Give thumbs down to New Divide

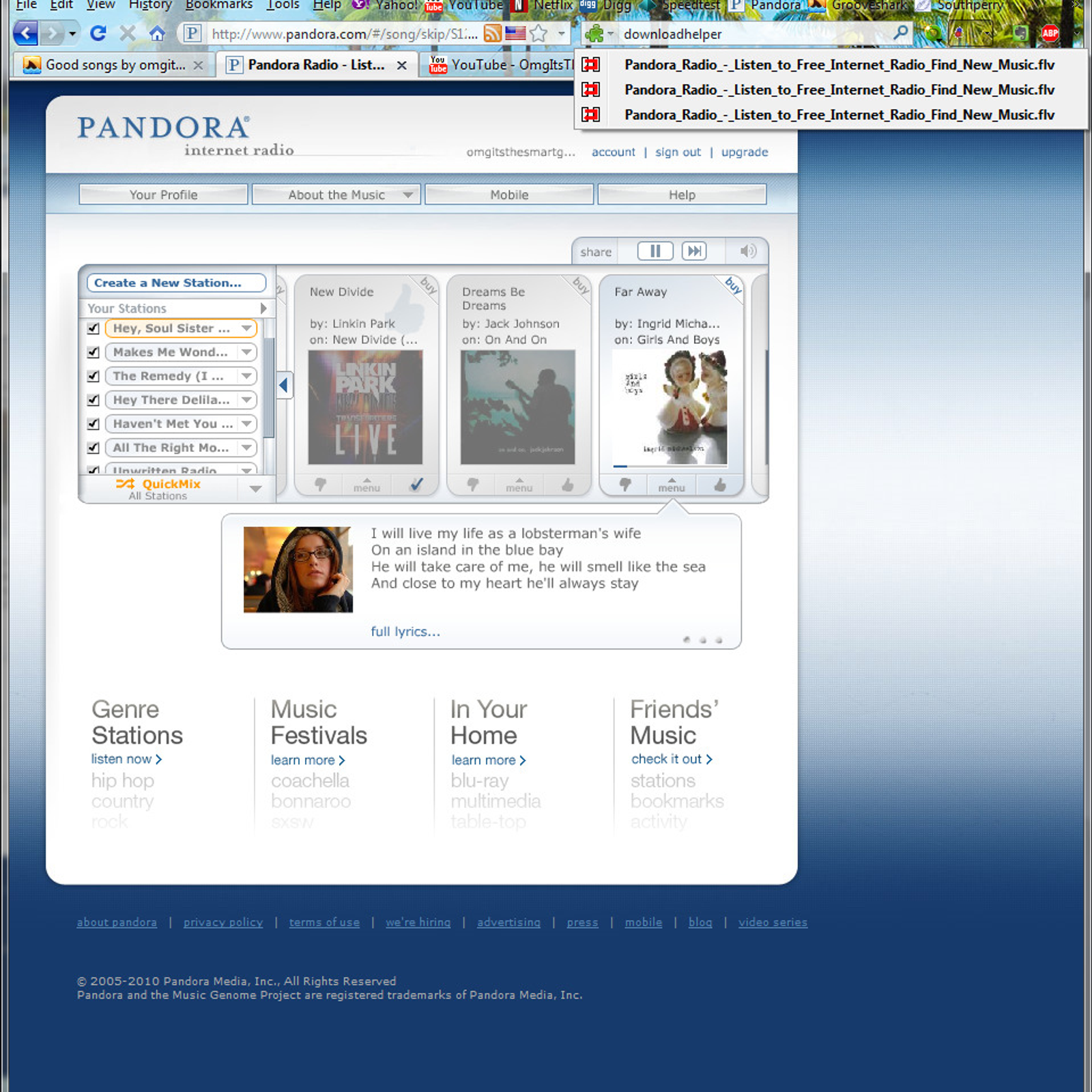pyautogui.click(x=320, y=485)
